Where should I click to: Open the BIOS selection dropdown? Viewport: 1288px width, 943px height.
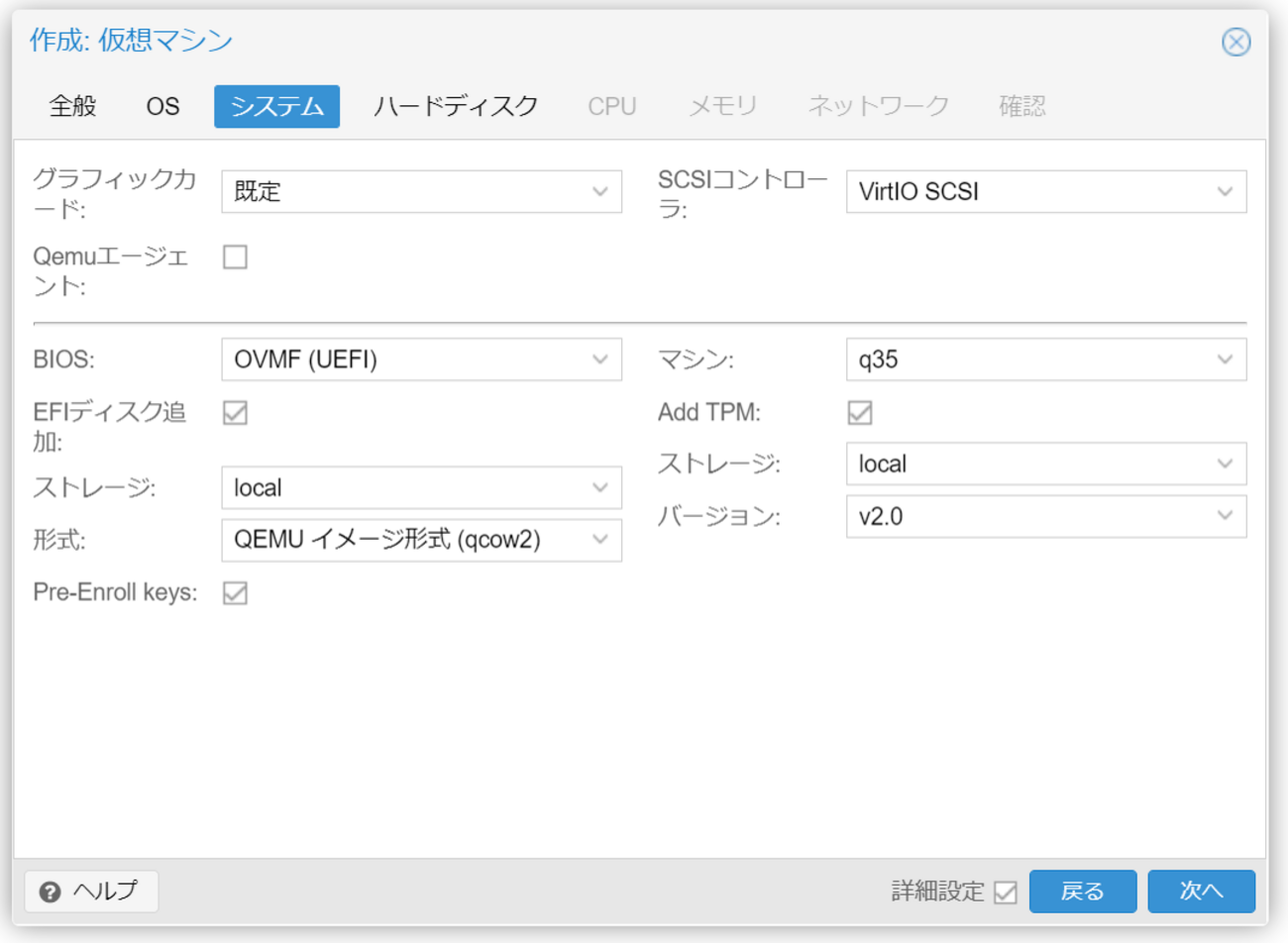[x=421, y=360]
